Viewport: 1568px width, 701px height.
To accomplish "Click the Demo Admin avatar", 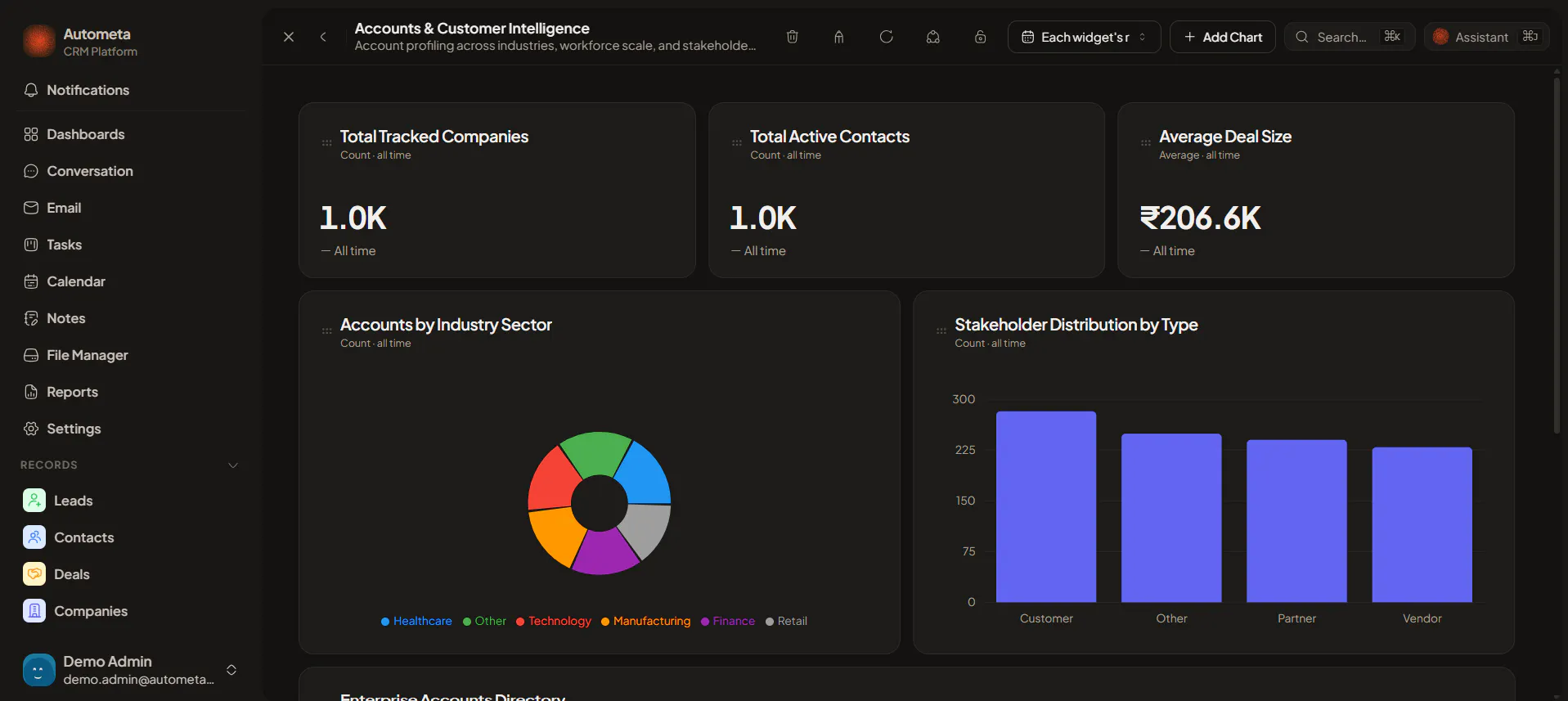I will [x=38, y=670].
